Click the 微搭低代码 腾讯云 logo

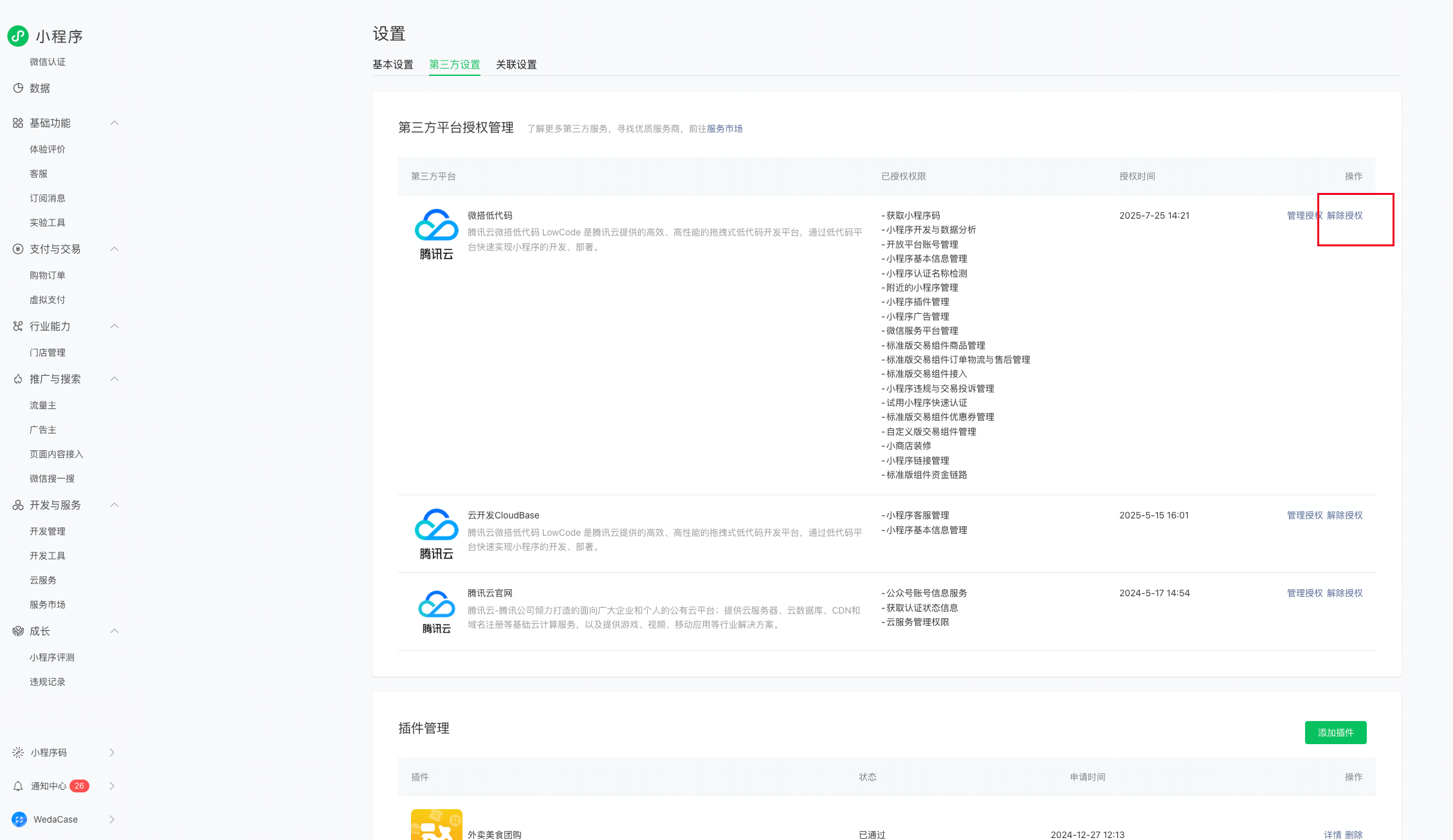tap(436, 234)
